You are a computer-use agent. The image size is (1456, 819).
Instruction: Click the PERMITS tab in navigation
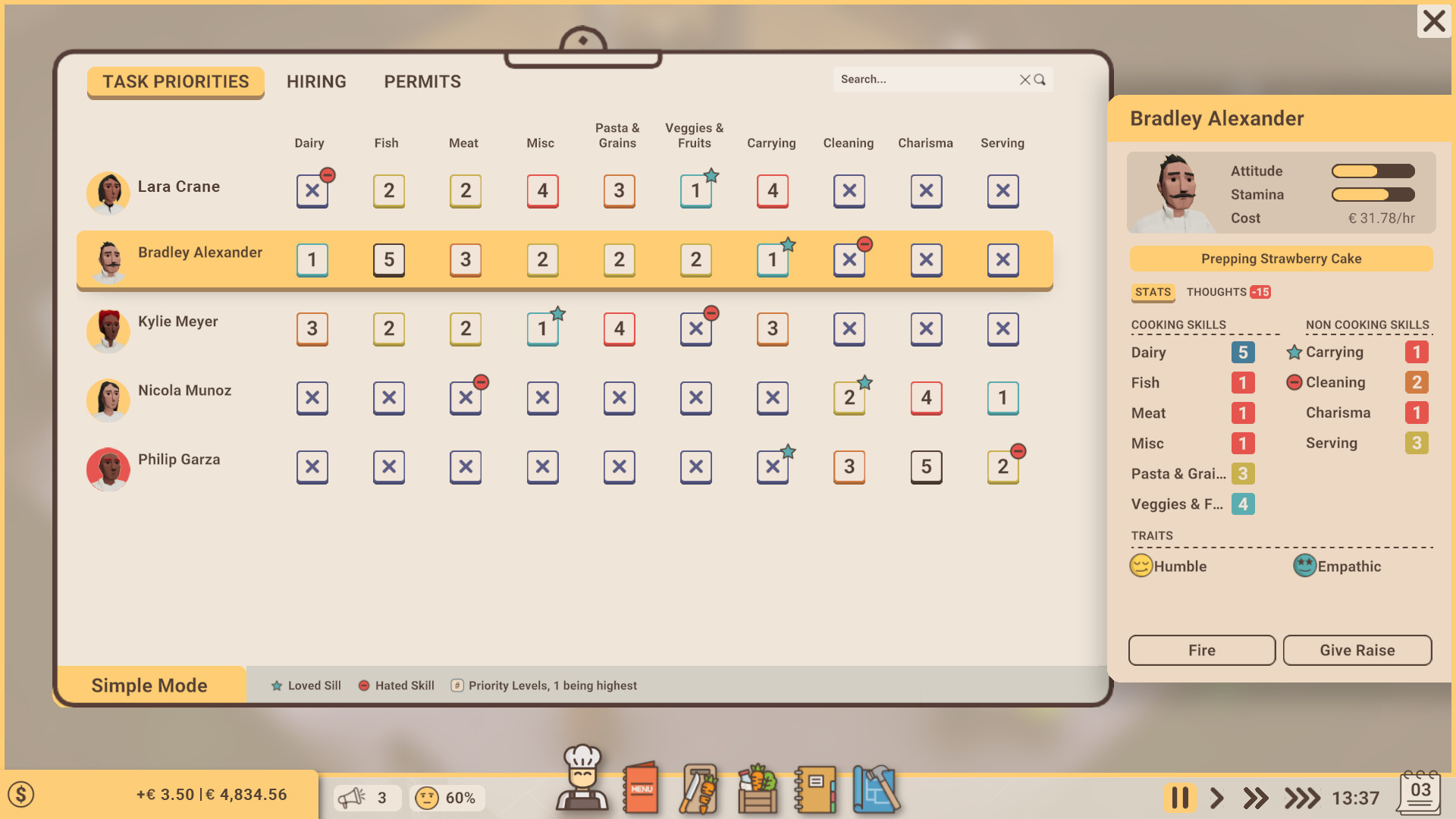423,81
